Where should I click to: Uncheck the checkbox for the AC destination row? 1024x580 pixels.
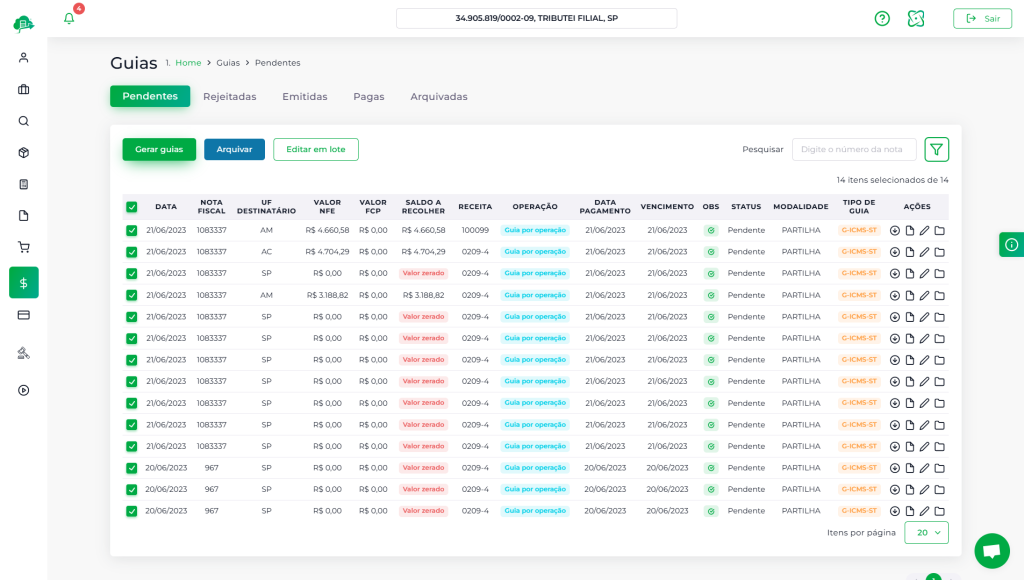132,252
